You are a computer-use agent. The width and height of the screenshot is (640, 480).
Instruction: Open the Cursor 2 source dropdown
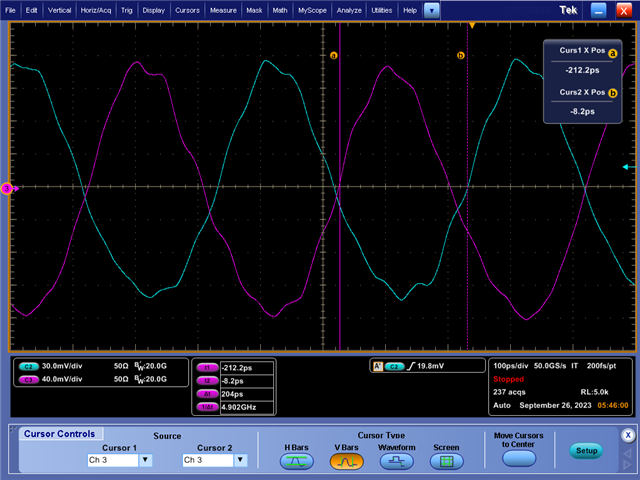click(241, 461)
